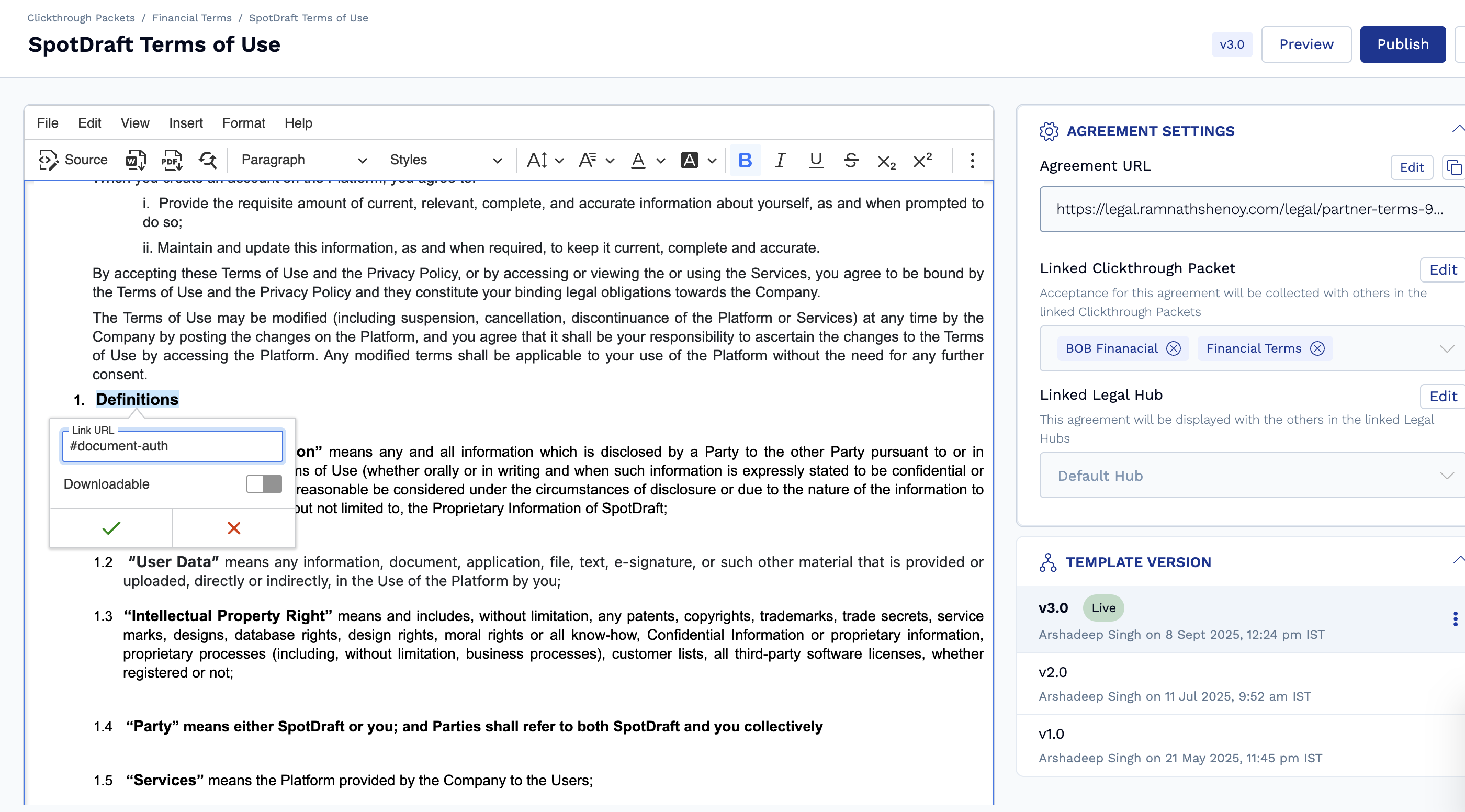Copy the agreement URL
1465x812 pixels.
[1453, 167]
